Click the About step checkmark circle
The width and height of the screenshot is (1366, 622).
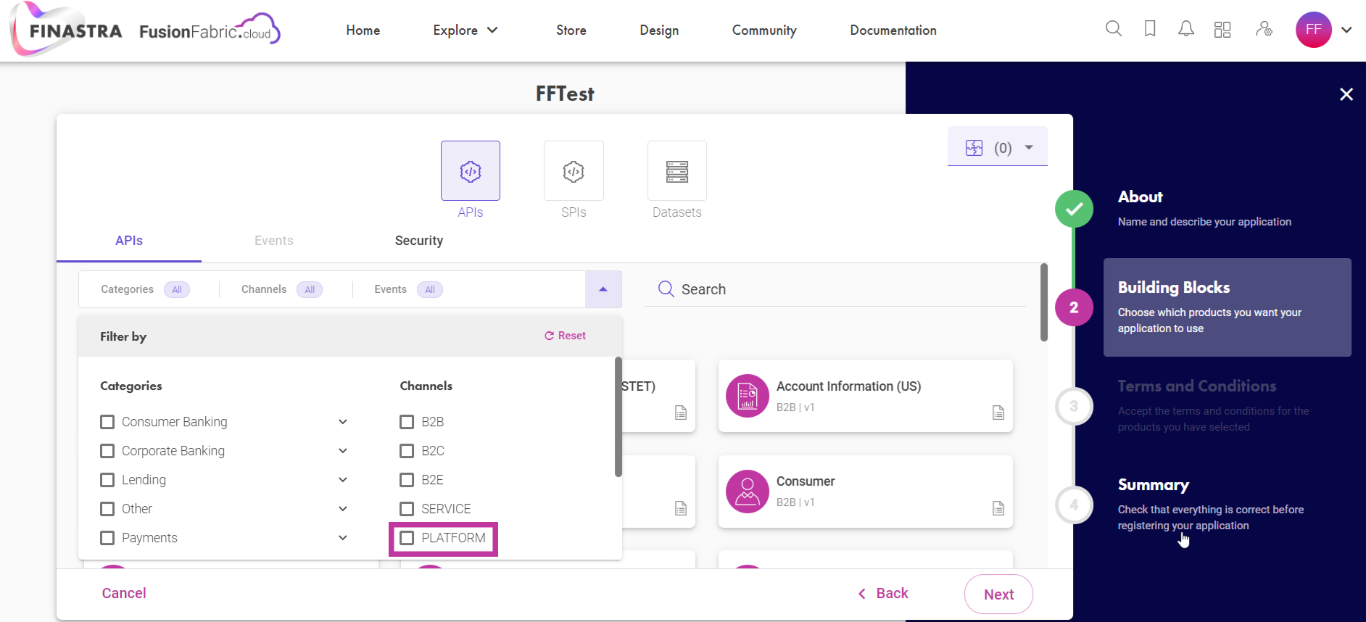tap(1074, 209)
